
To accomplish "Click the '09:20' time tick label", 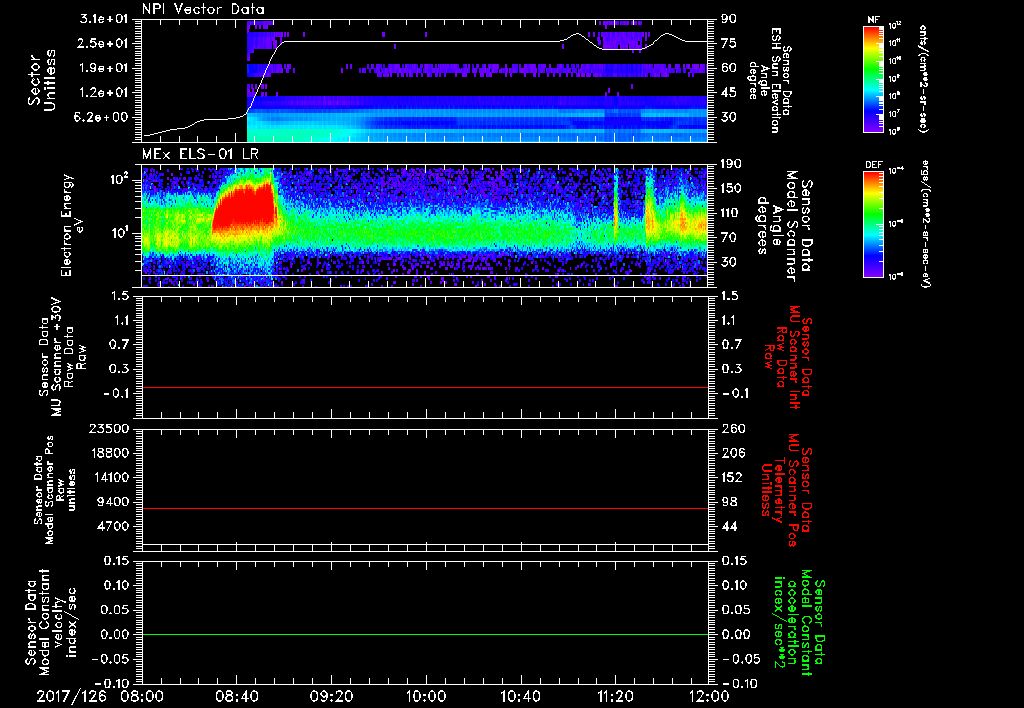I will (331, 696).
